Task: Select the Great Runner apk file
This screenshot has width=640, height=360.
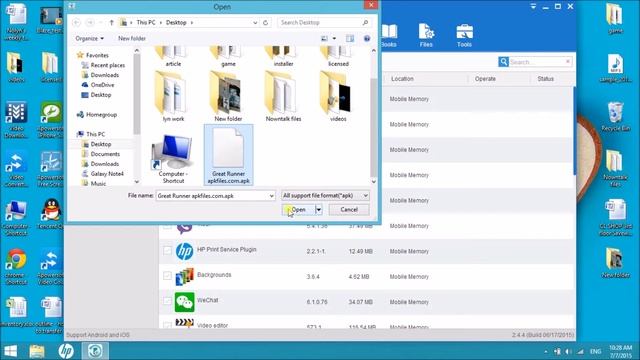Action: click(229, 155)
